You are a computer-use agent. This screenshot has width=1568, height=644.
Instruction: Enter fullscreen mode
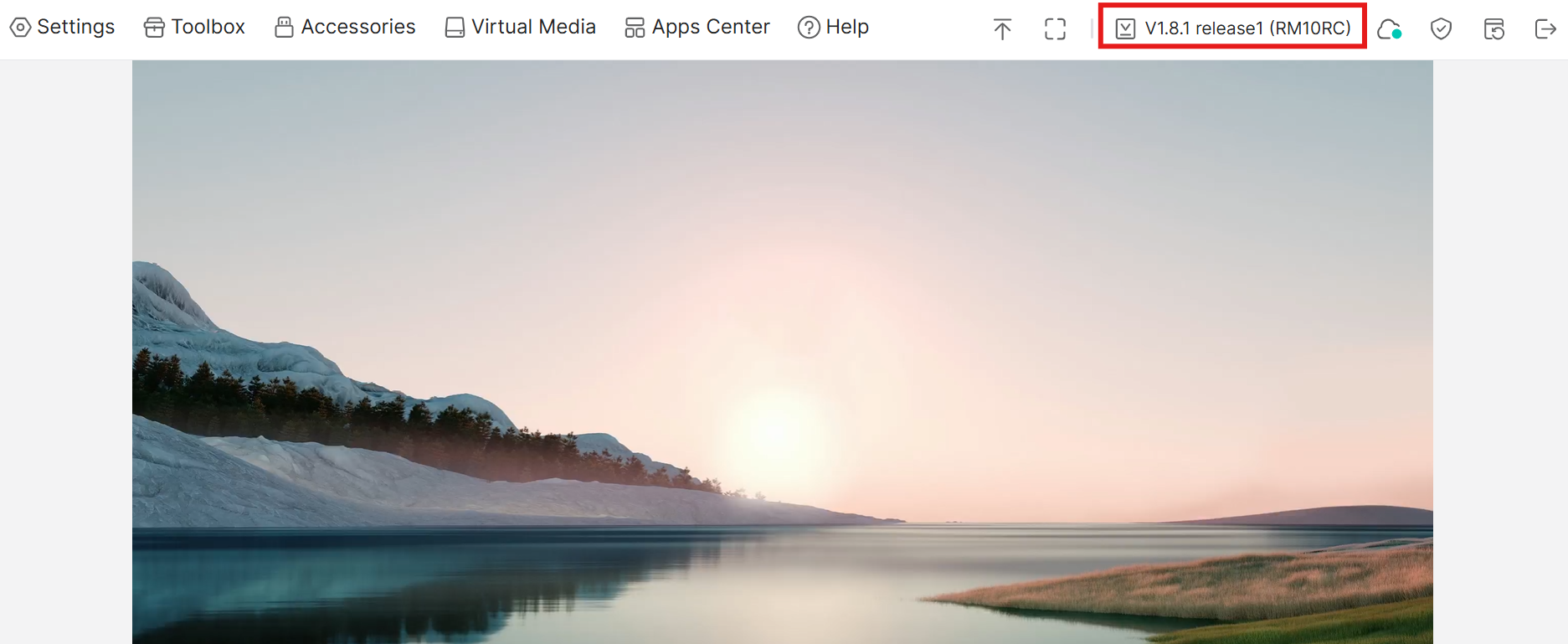click(x=1055, y=28)
